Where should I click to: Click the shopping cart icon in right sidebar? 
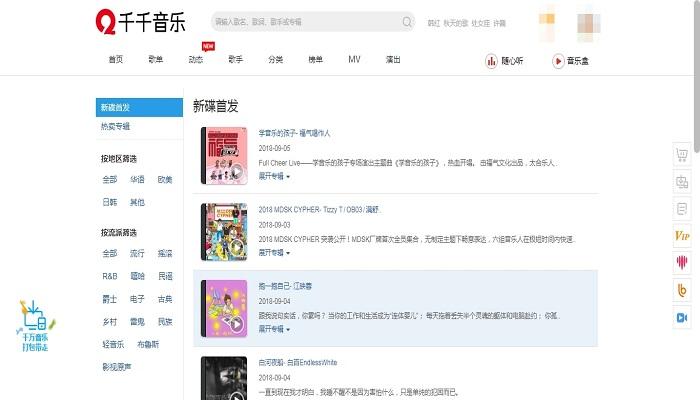coord(682,155)
